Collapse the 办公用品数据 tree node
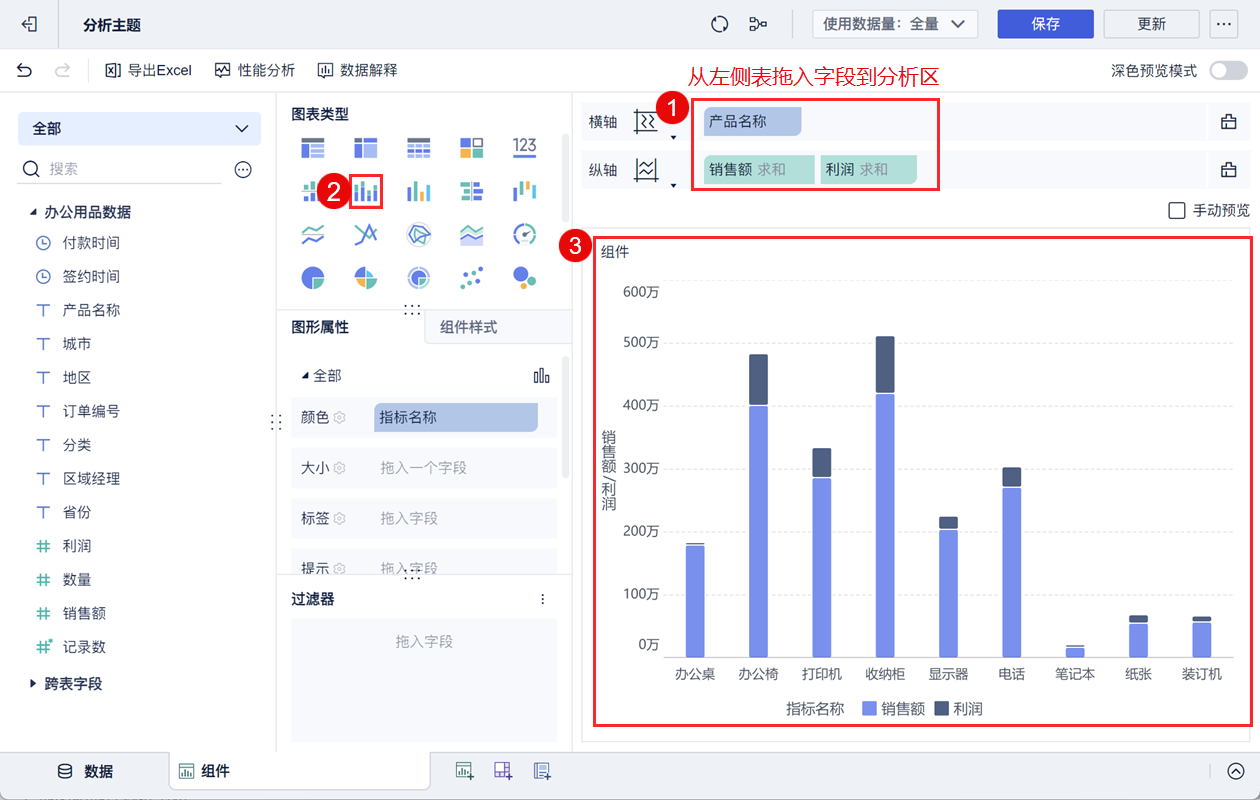 32,213
